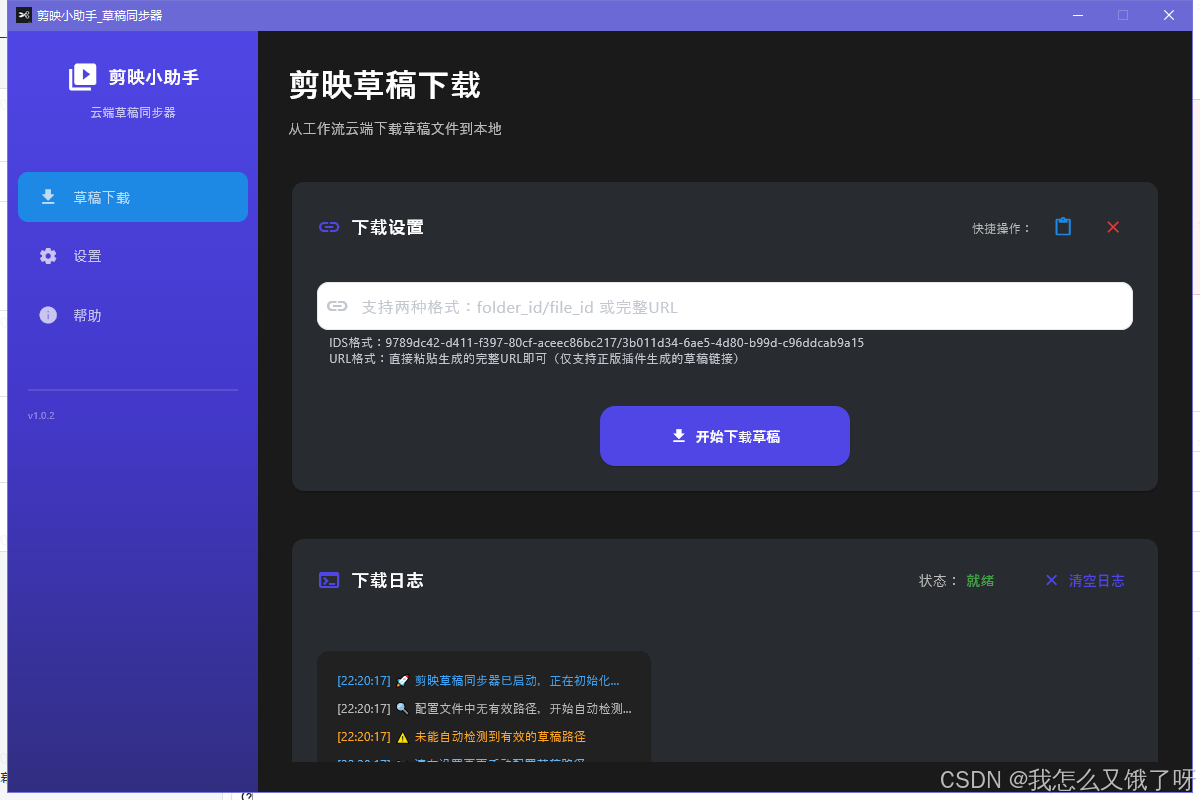Click the URL格式 hint text line
The image size is (1200, 800).
tap(534, 358)
